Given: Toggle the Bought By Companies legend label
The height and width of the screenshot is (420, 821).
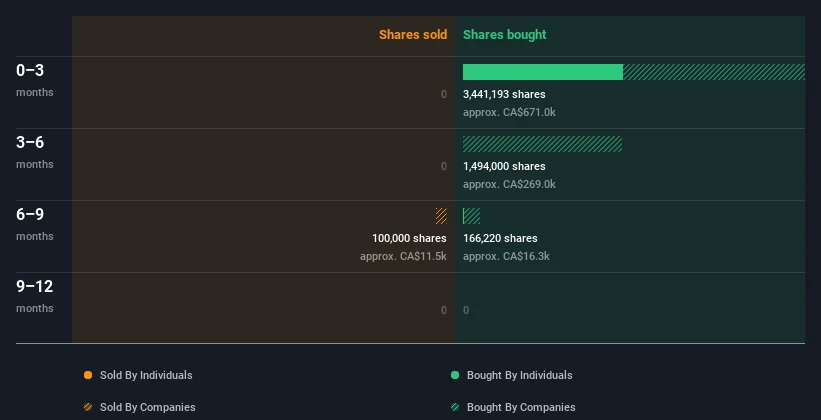Looking at the screenshot, I should [x=521, y=408].
